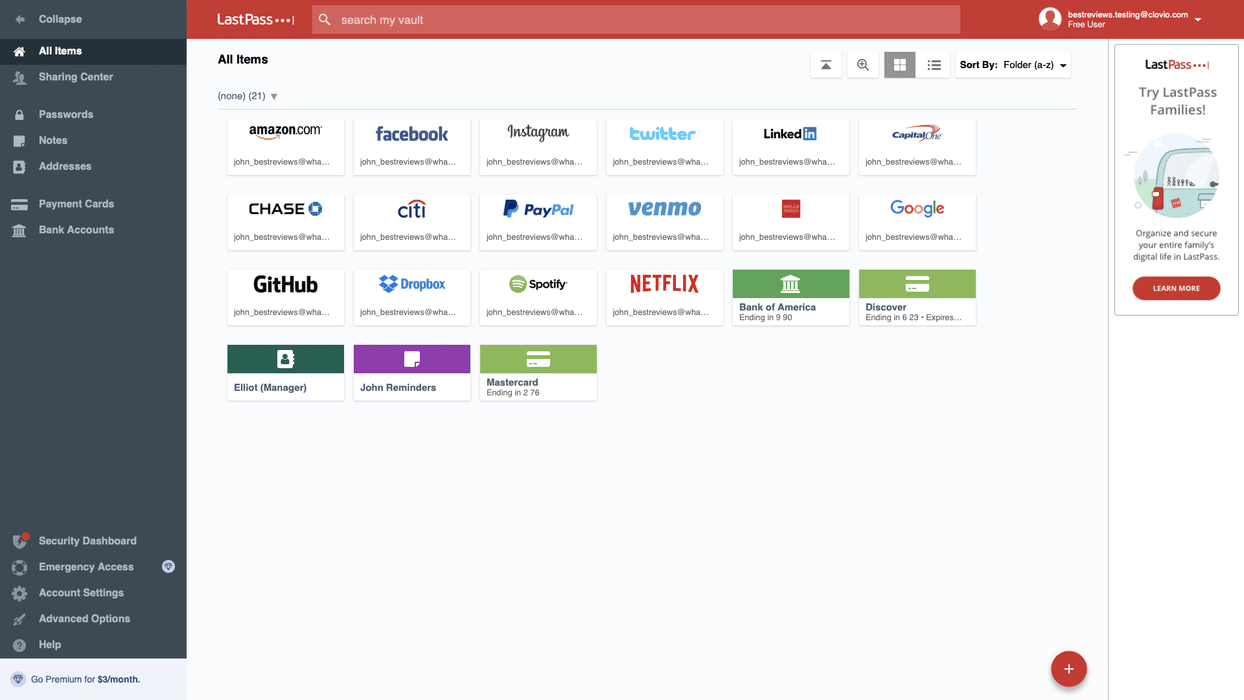Click the zoom magnifier icon above the vault

click(x=862, y=64)
